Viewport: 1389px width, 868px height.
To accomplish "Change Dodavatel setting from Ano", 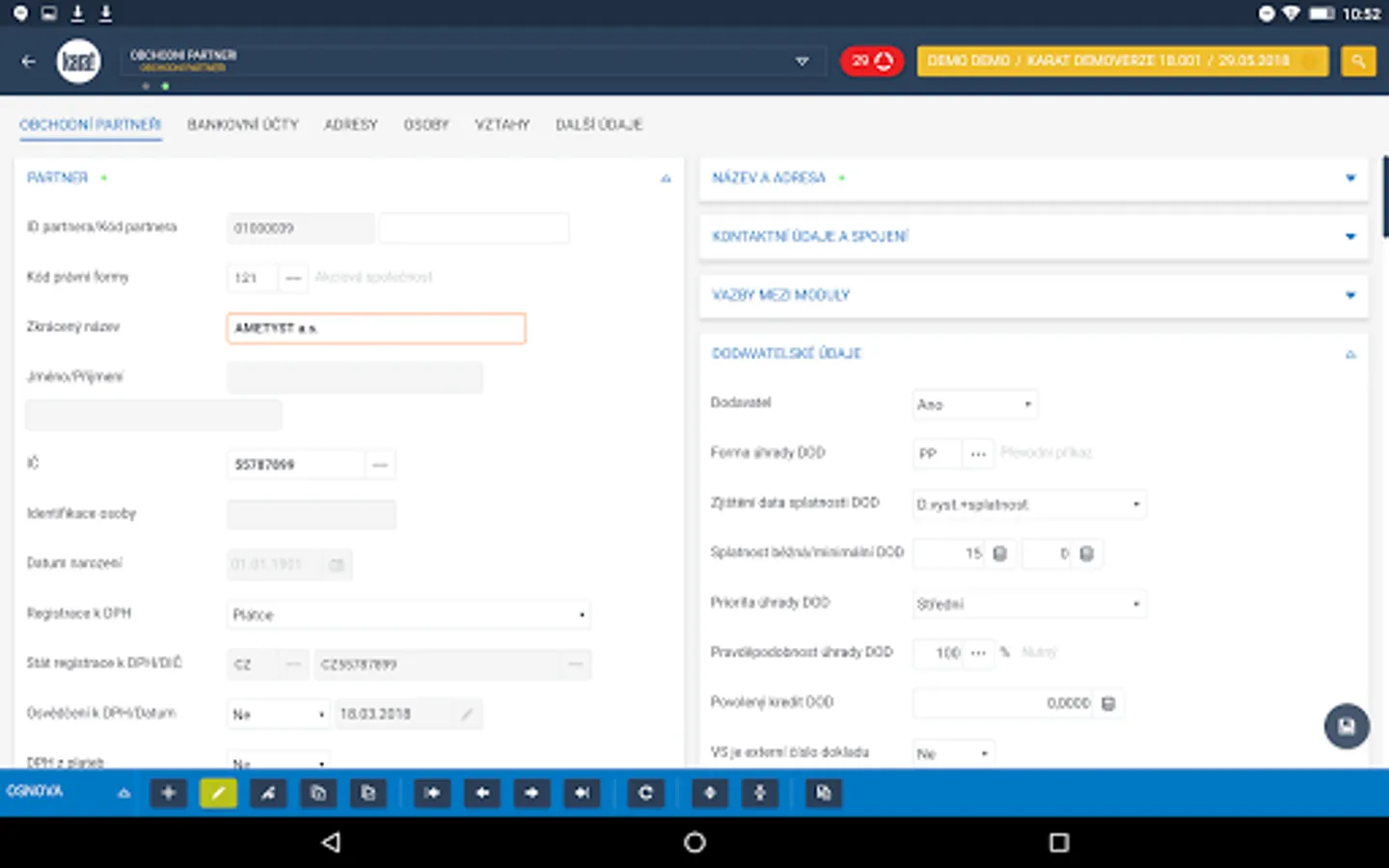I will pos(974,404).
